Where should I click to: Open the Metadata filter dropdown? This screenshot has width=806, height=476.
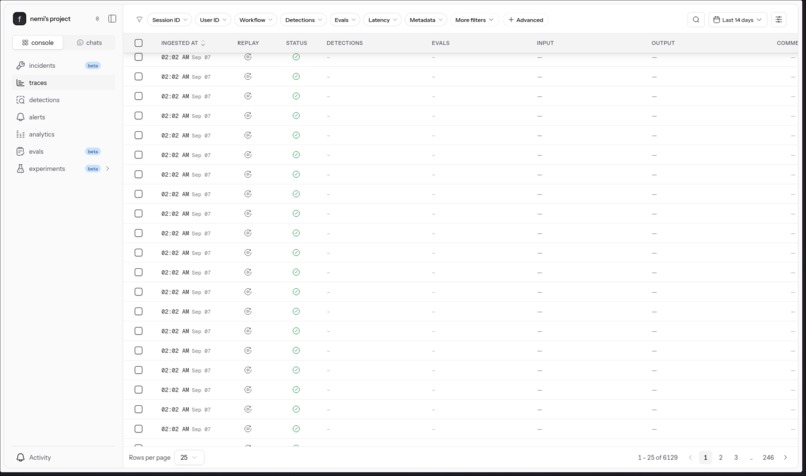point(426,20)
